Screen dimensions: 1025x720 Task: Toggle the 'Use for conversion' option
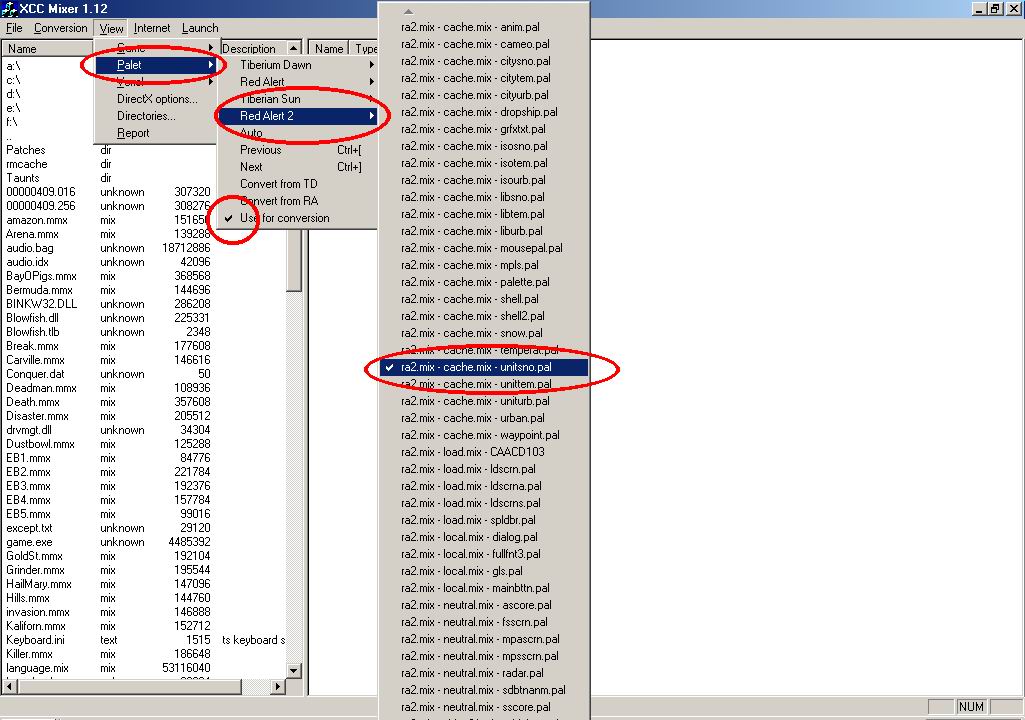[284, 218]
